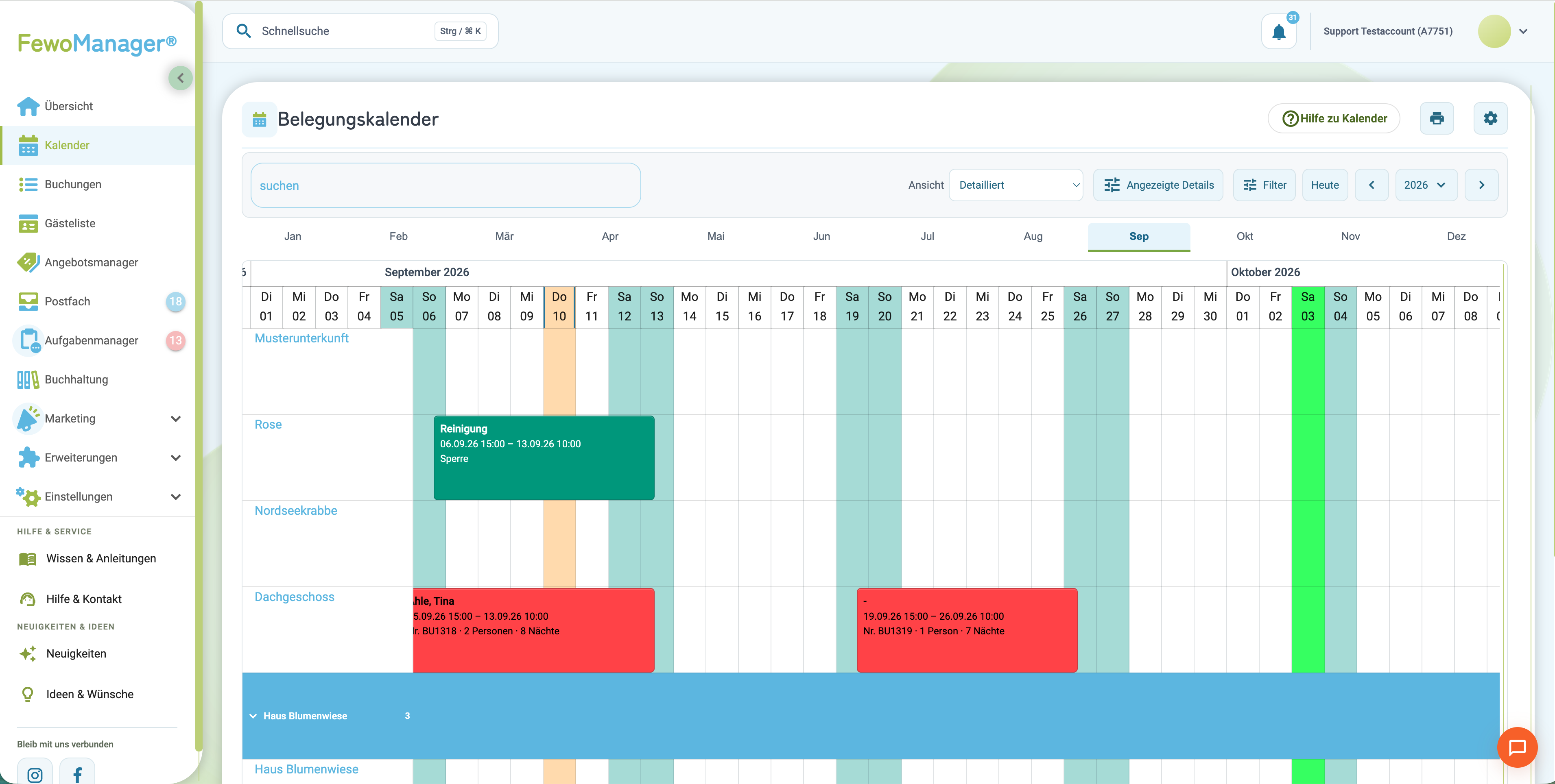Click the Postfach badge showing 18
The width and height of the screenshot is (1555, 784).
point(176,302)
